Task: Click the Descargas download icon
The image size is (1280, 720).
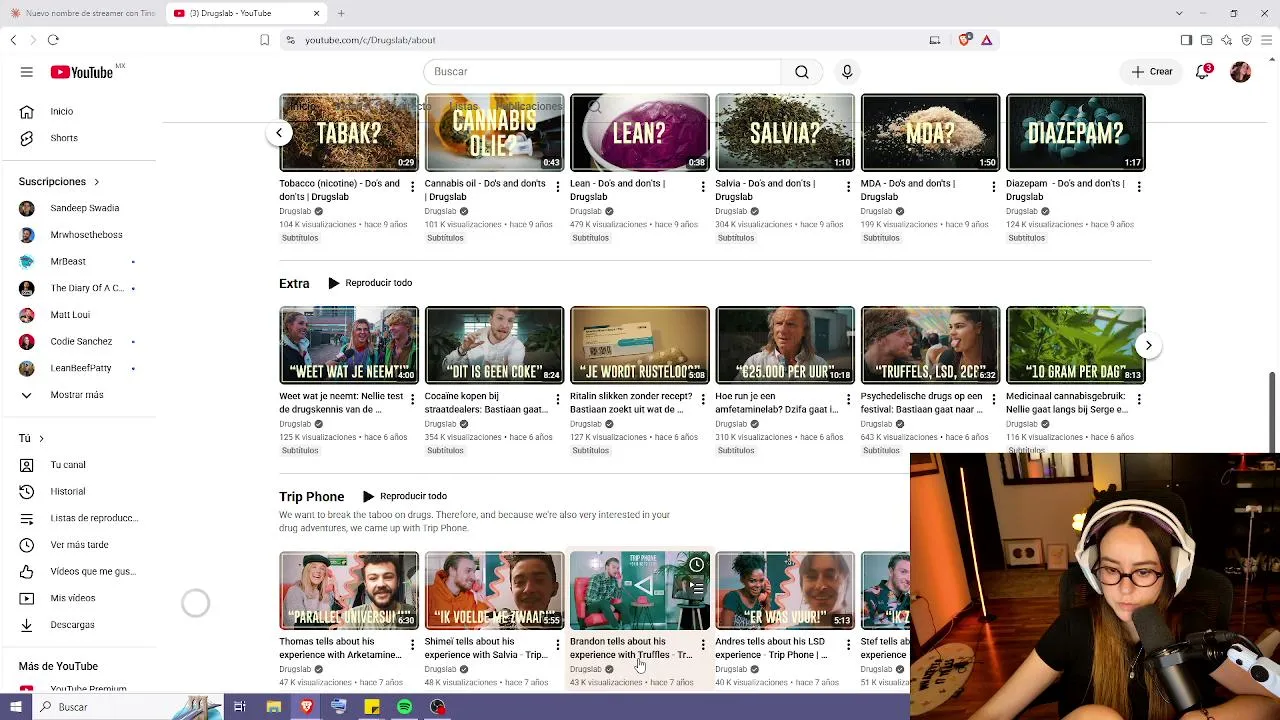Action: pos(27,625)
